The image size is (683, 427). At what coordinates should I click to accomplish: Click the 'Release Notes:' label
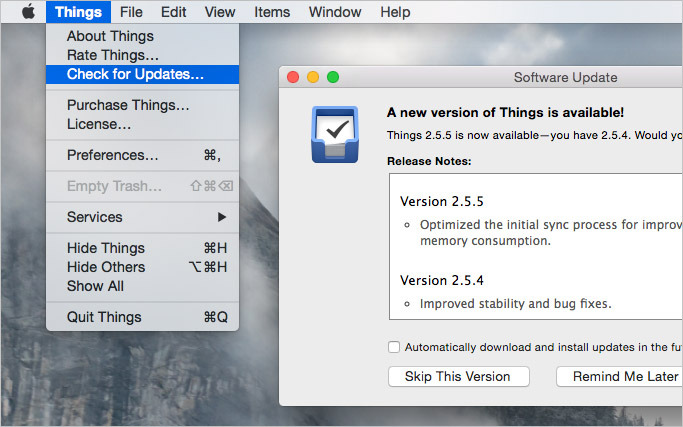tap(429, 161)
